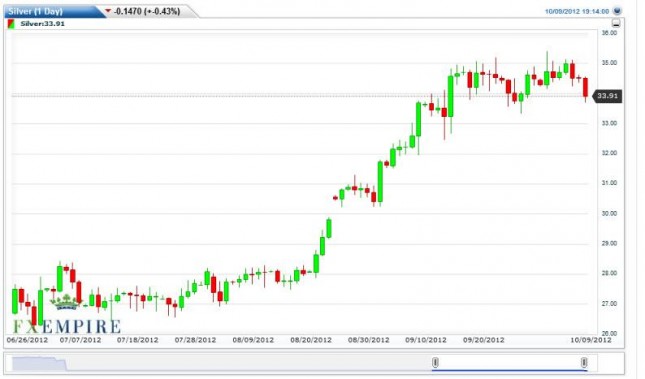Click the 07/07/2012 date label

tap(80, 340)
